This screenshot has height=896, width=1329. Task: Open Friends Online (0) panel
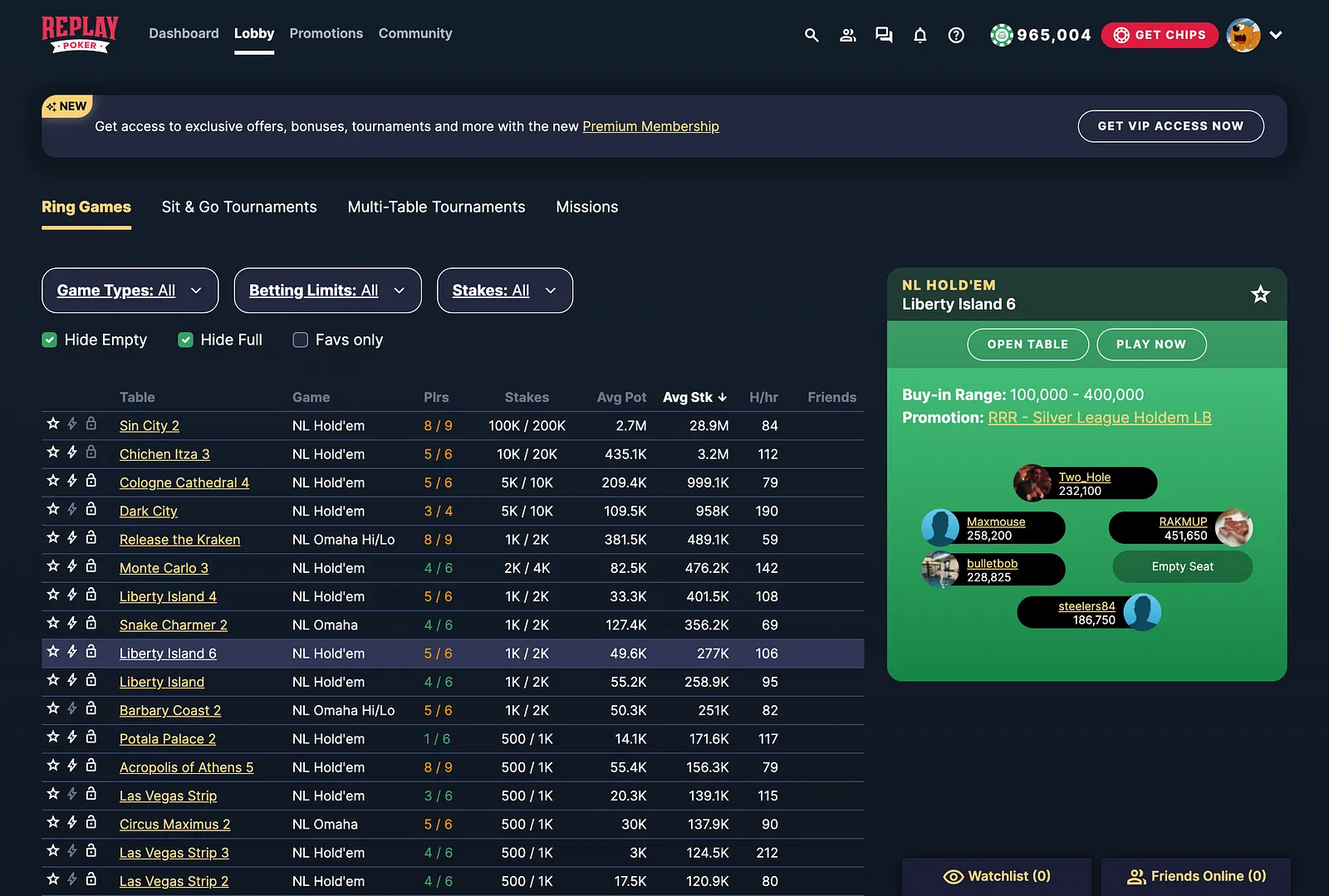1196,876
